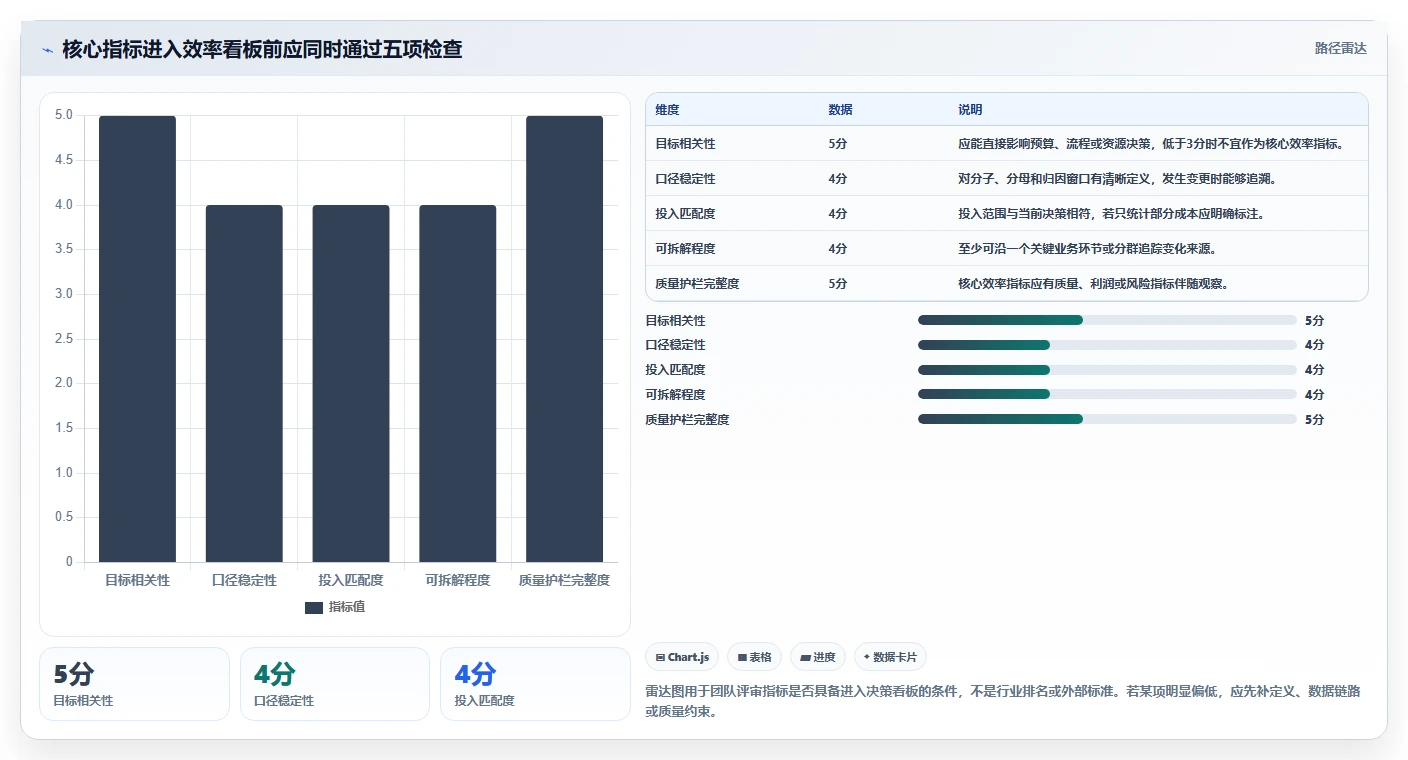This screenshot has height=760, width=1408.
Task: Click the 目标相关性 label beside its progress bar
Action: tap(675, 321)
